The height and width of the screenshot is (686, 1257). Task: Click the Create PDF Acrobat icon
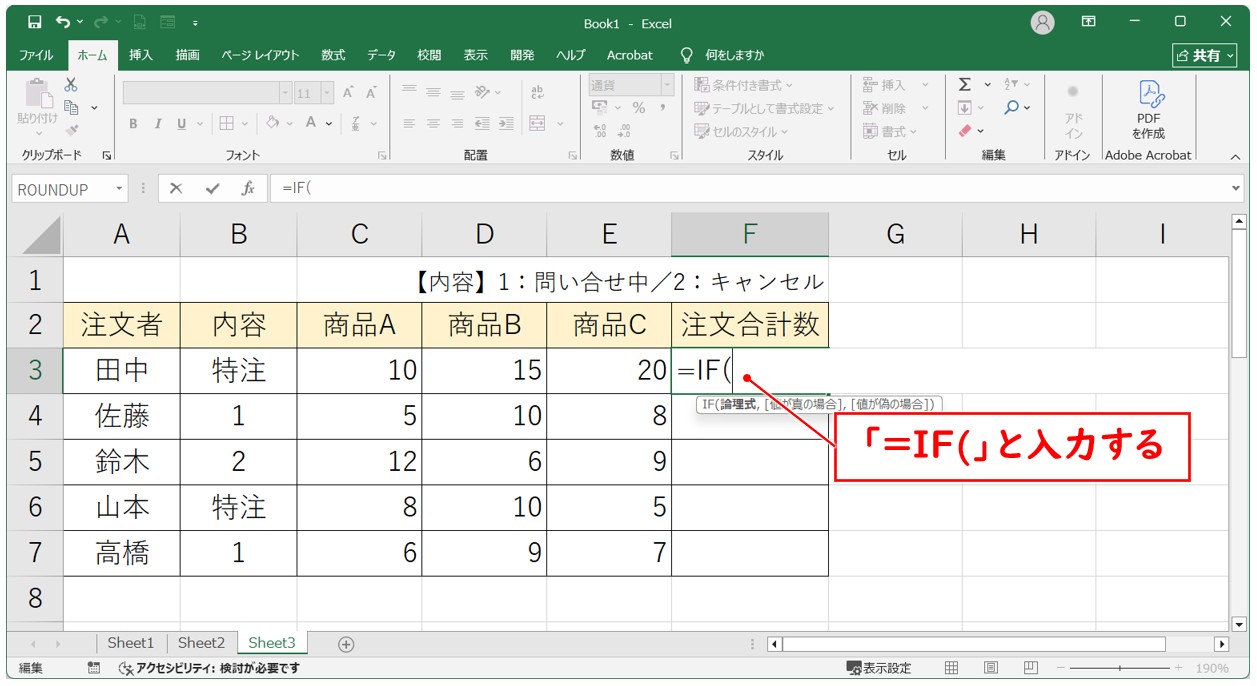pyautogui.click(x=1148, y=108)
